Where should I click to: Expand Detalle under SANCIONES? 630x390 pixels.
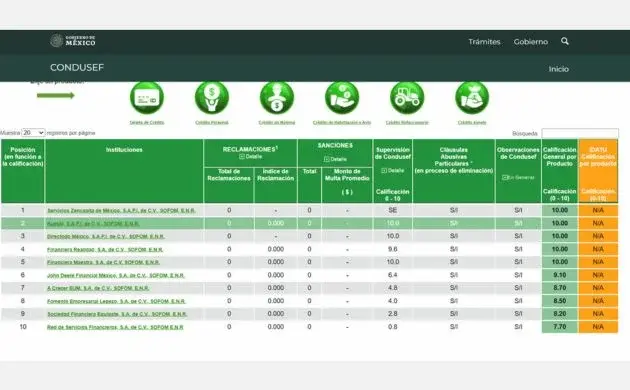pyautogui.click(x=335, y=159)
